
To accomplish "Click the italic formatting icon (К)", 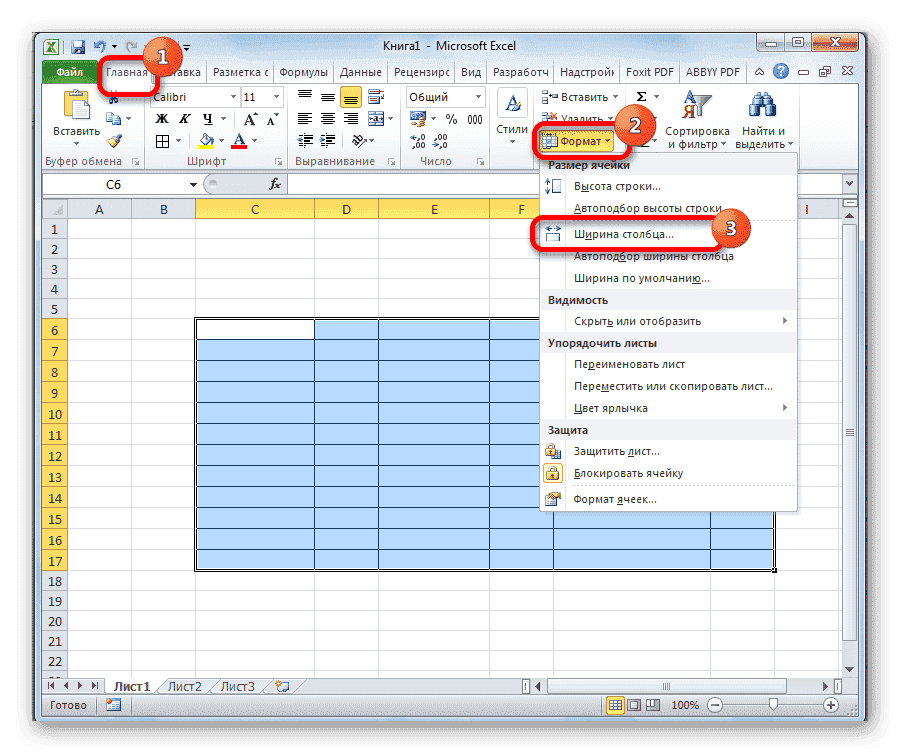I will click(x=184, y=119).
